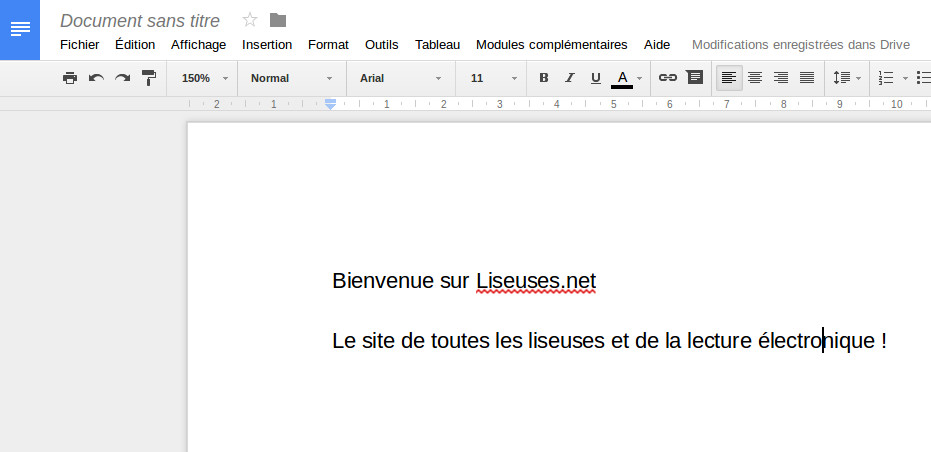Click the word lecture in second line
Image resolution: width=931 pixels, height=452 pixels.
tap(719, 341)
